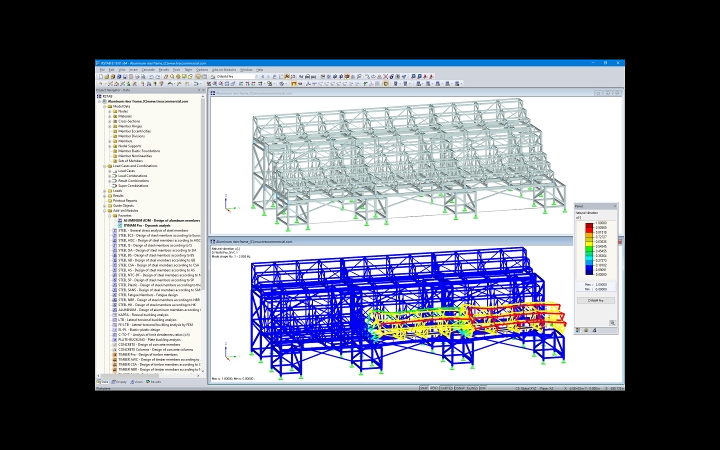Screen dimensions: 720x450
Task: Collapse the Model Data tree node
Action: pyautogui.click(x=105, y=106)
